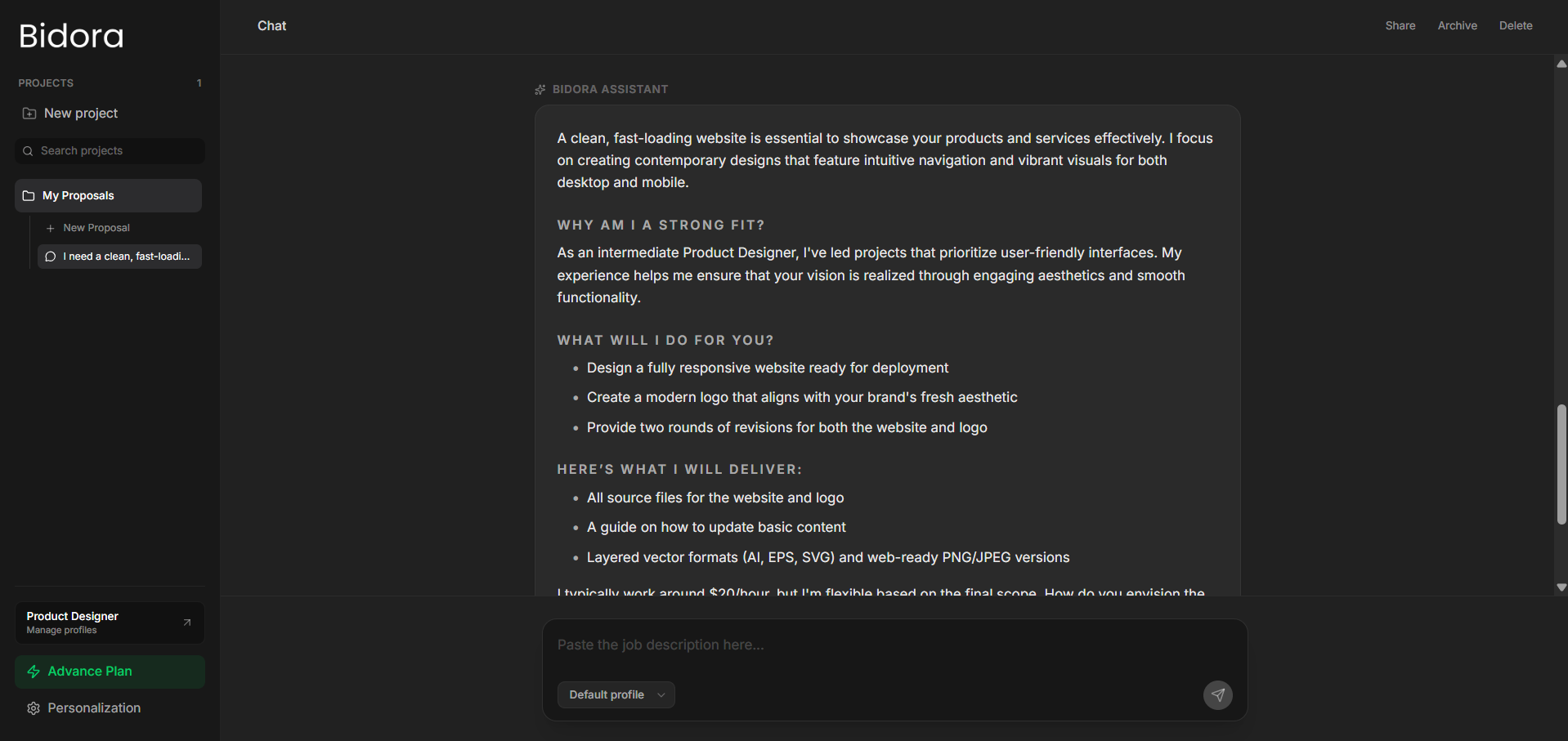Click the lightning bolt Advance Plan icon
This screenshot has width=1568, height=741.
[x=34, y=672]
